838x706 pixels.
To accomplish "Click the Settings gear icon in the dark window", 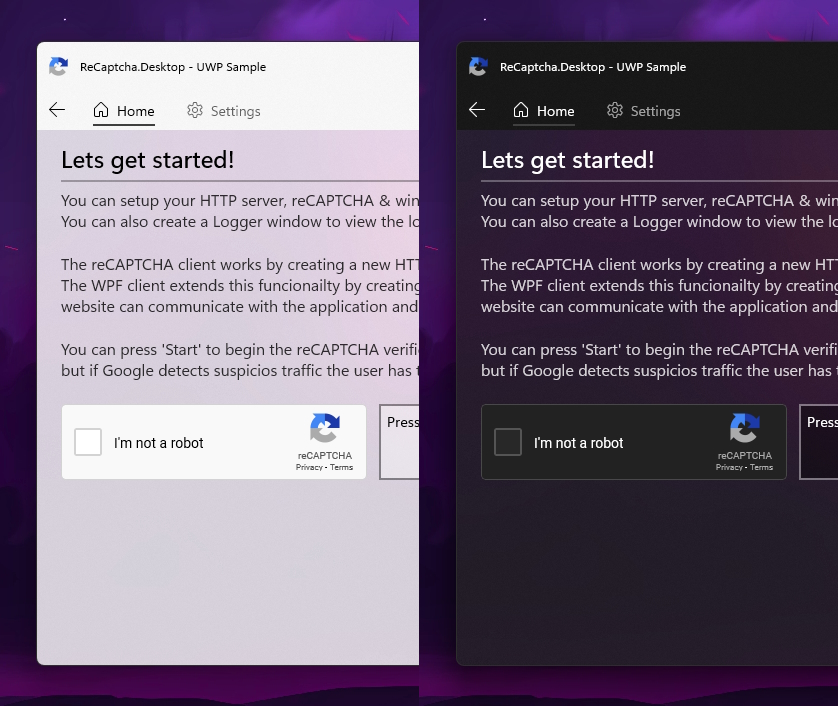I will coord(615,110).
